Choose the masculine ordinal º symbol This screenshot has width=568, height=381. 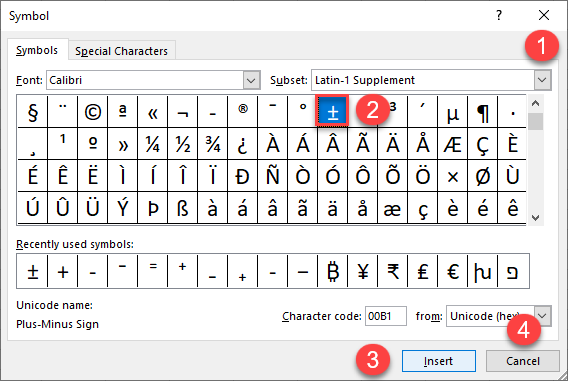pyautogui.click(x=93, y=144)
